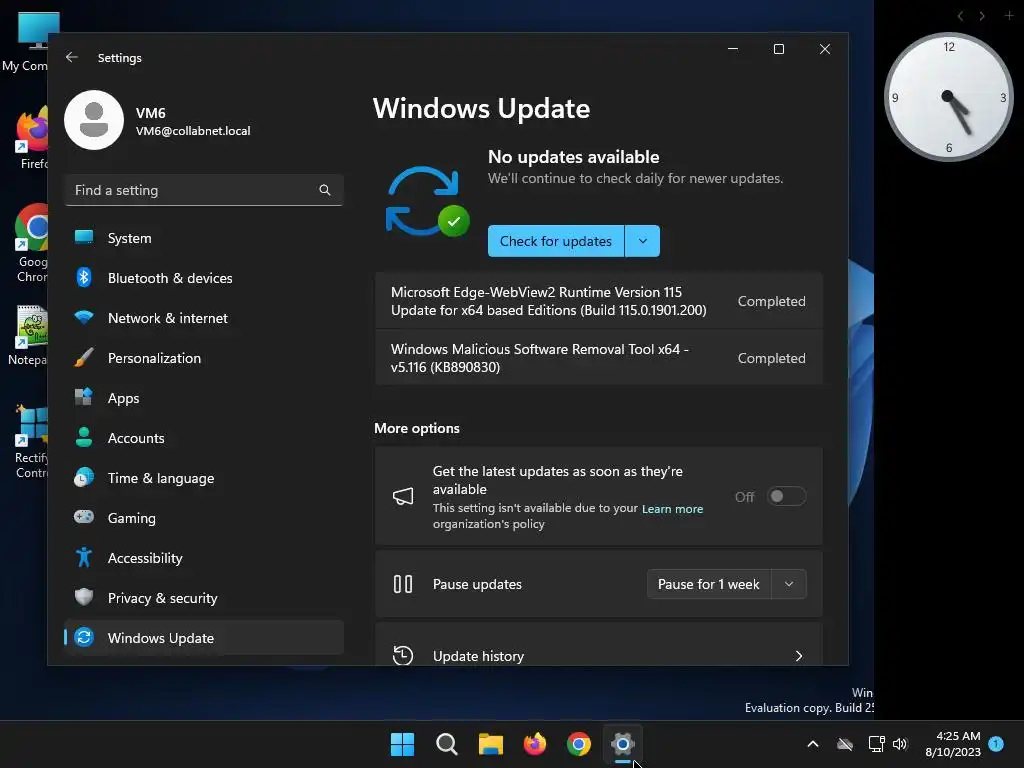Click inside the Find a setting search box

(x=204, y=190)
